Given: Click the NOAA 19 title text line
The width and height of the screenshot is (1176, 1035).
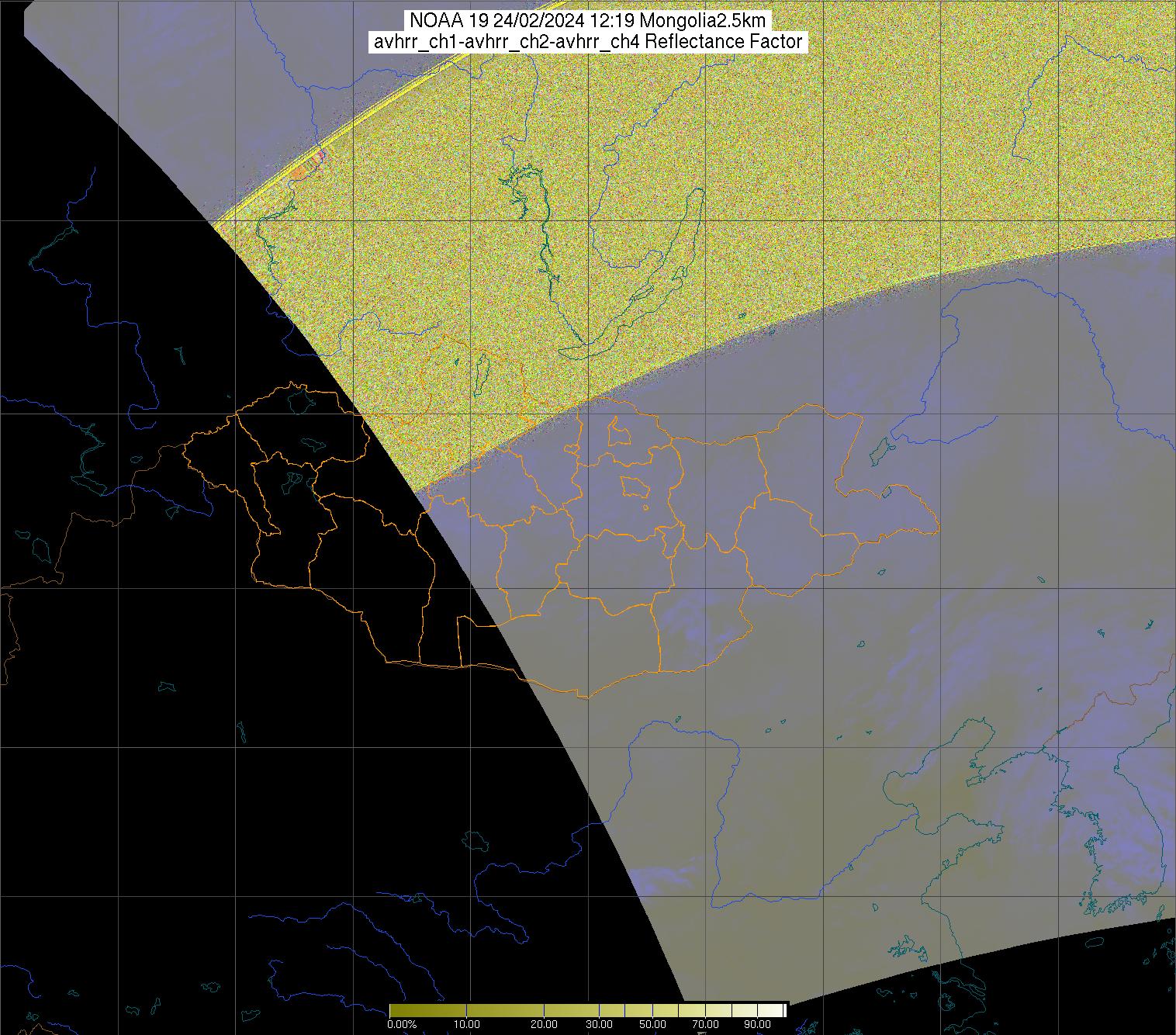Looking at the screenshot, I should pyautogui.click(x=587, y=21).
